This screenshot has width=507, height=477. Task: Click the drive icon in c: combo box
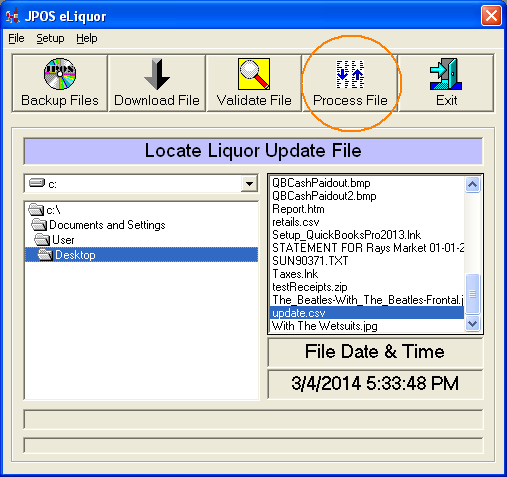[x=37, y=183]
